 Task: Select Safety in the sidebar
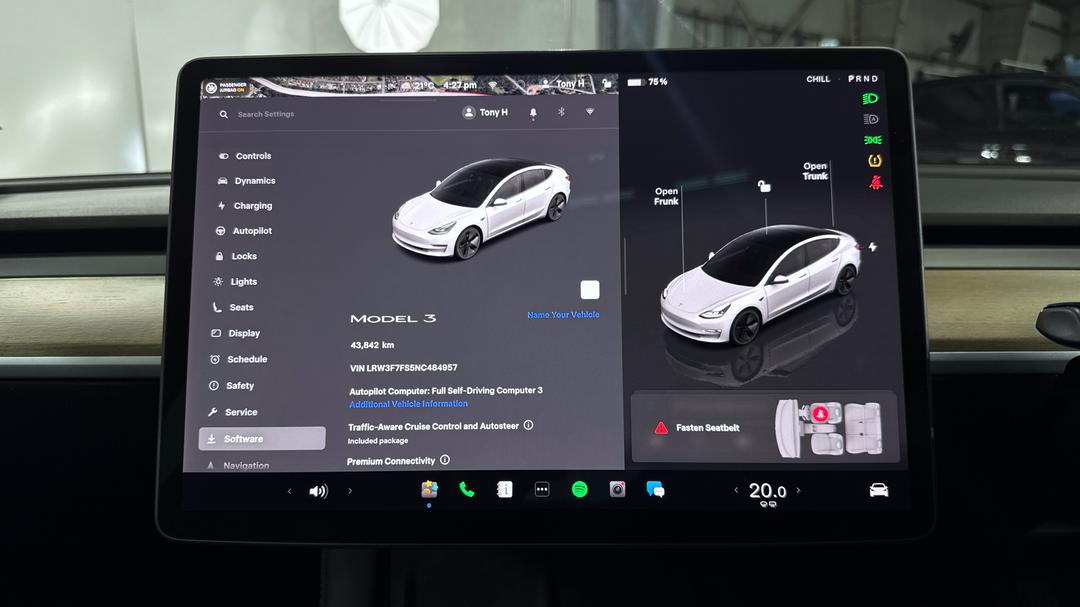tap(231, 386)
